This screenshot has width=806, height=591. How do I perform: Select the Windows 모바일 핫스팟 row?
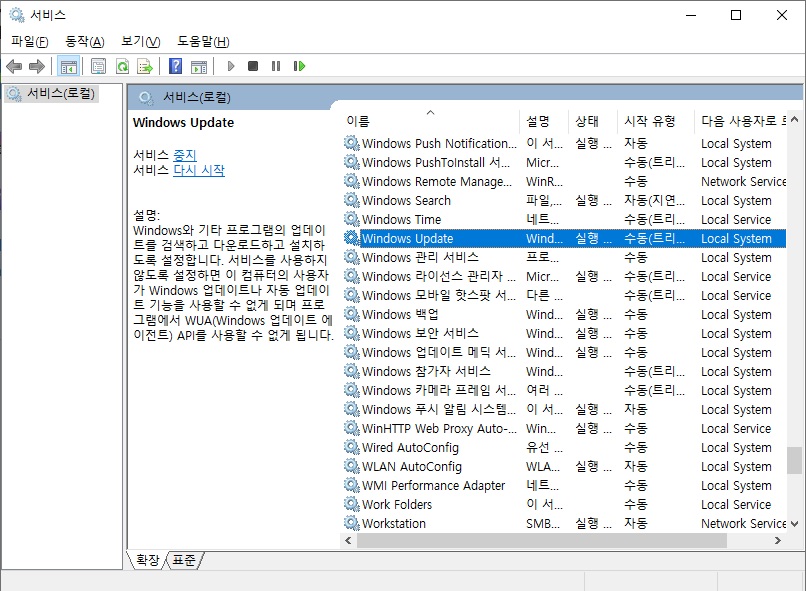tap(564, 296)
